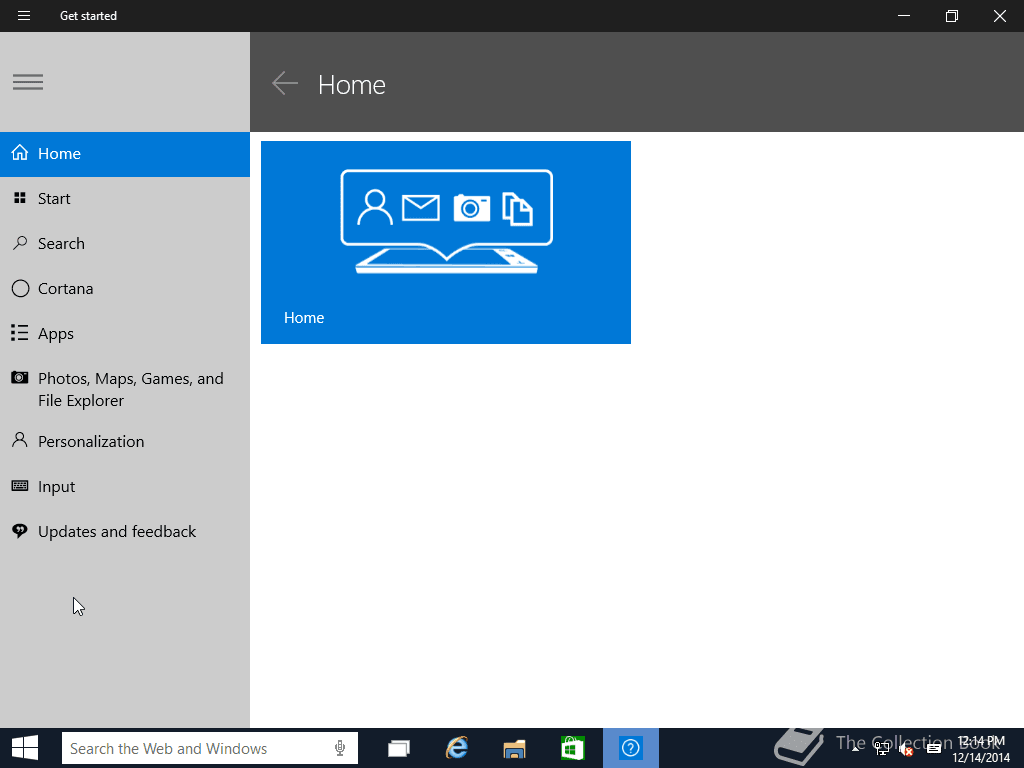Select the Input keyboard icon
1024x768 pixels.
coord(19,486)
